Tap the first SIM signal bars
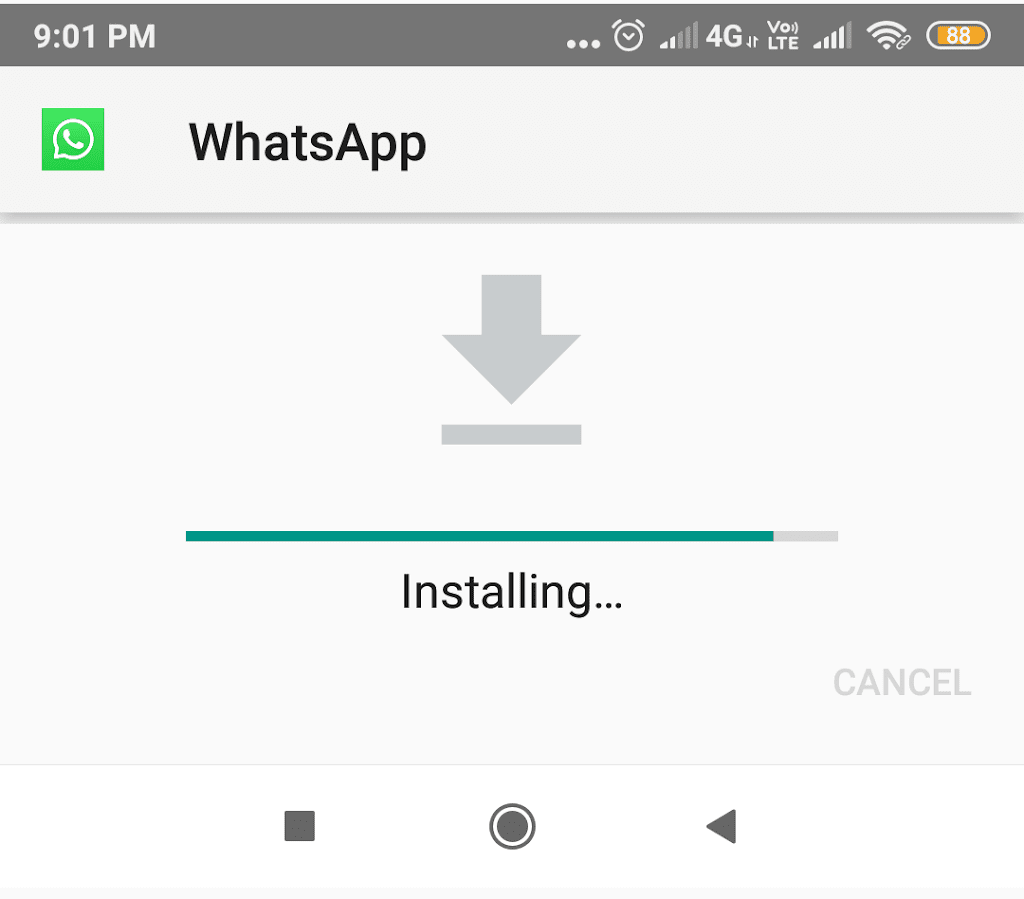 click(679, 35)
